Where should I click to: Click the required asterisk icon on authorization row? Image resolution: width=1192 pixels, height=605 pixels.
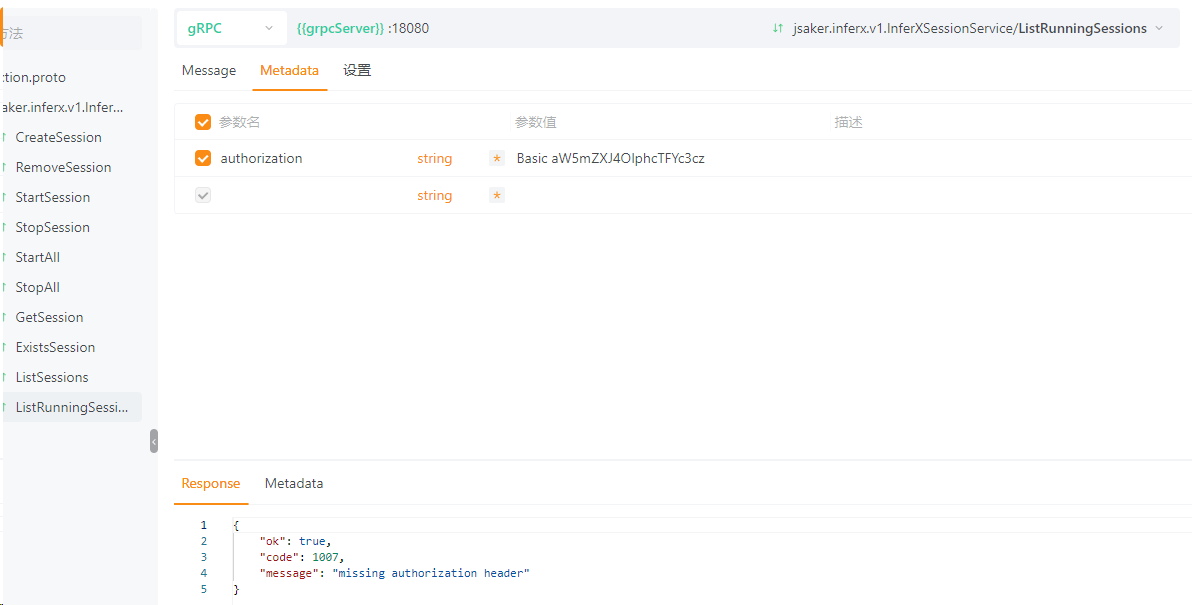497,159
